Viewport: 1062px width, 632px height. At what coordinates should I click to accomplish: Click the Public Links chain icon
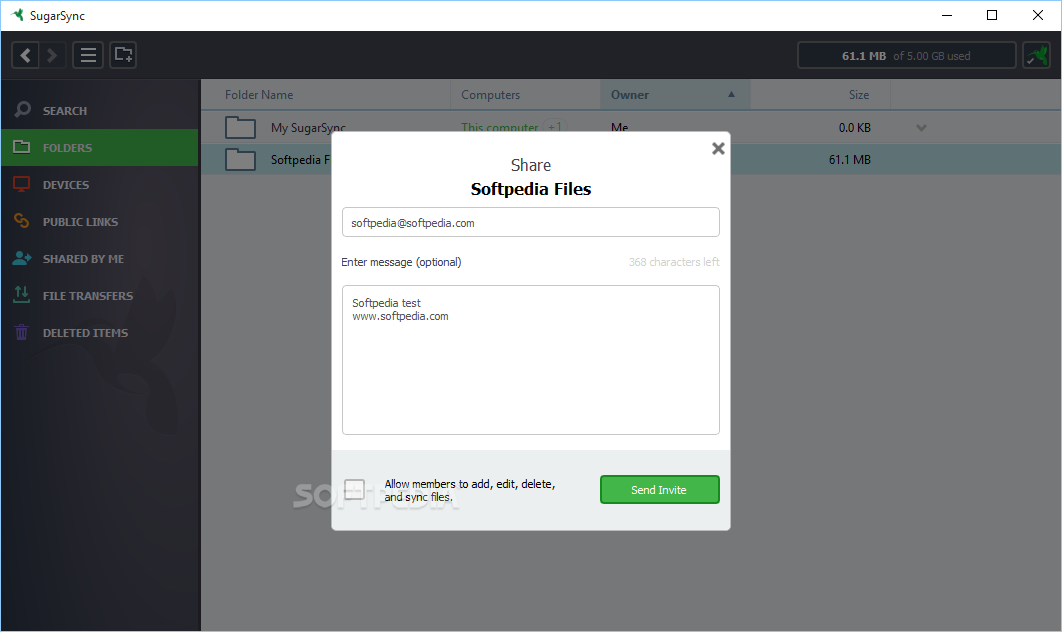tap(22, 221)
